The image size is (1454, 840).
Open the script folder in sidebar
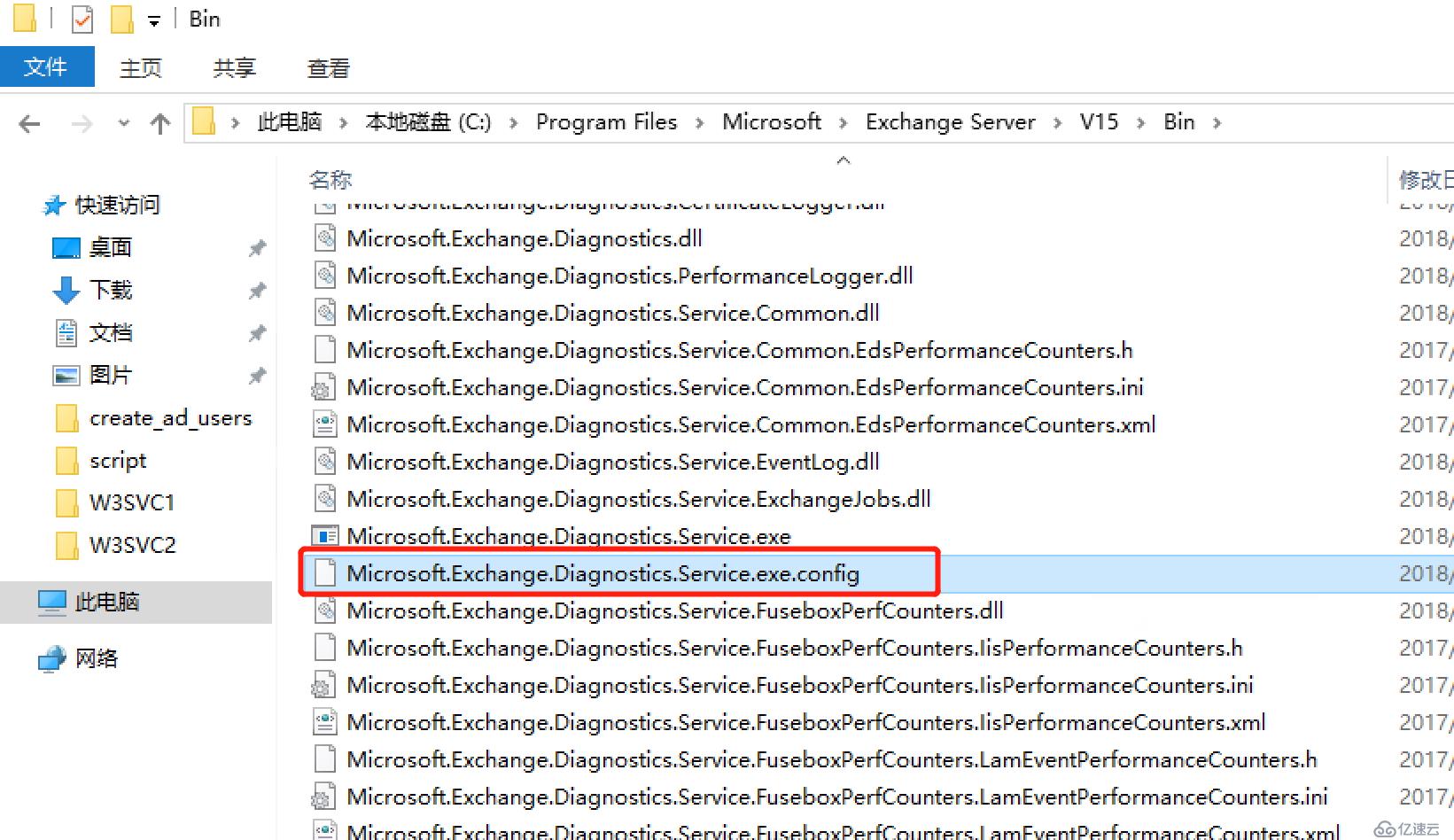tap(117, 460)
